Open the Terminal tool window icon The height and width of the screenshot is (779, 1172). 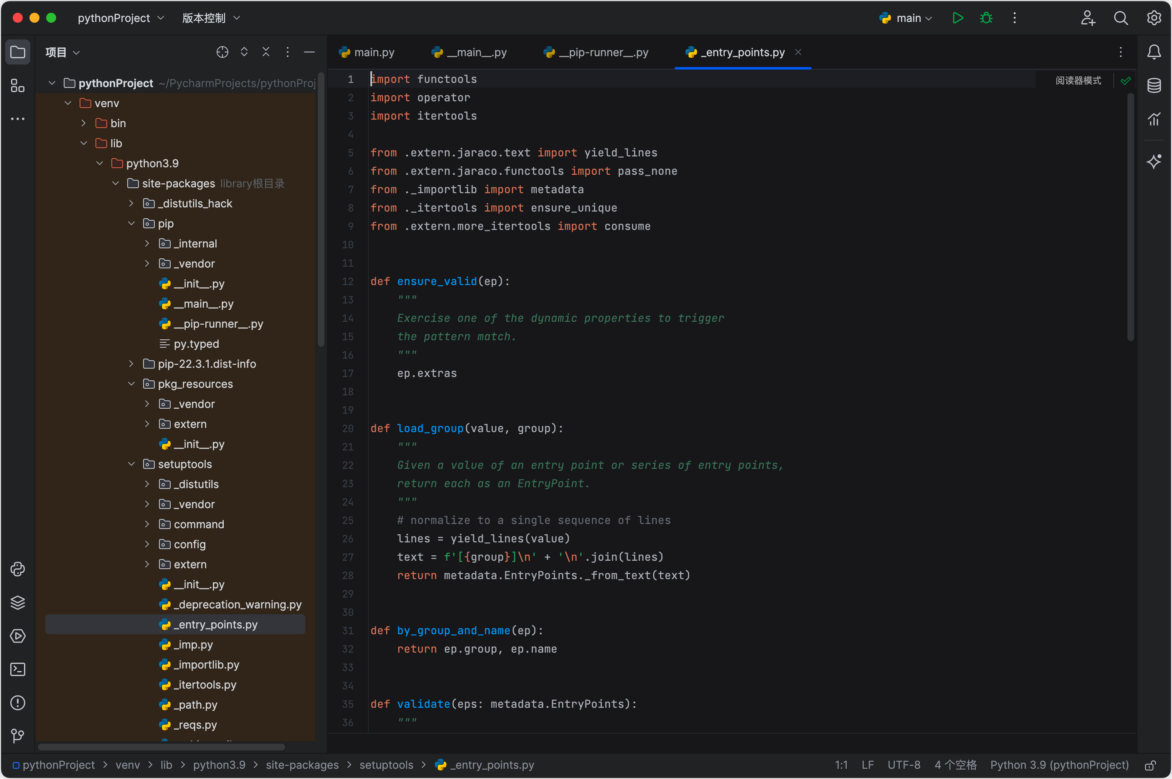17,669
